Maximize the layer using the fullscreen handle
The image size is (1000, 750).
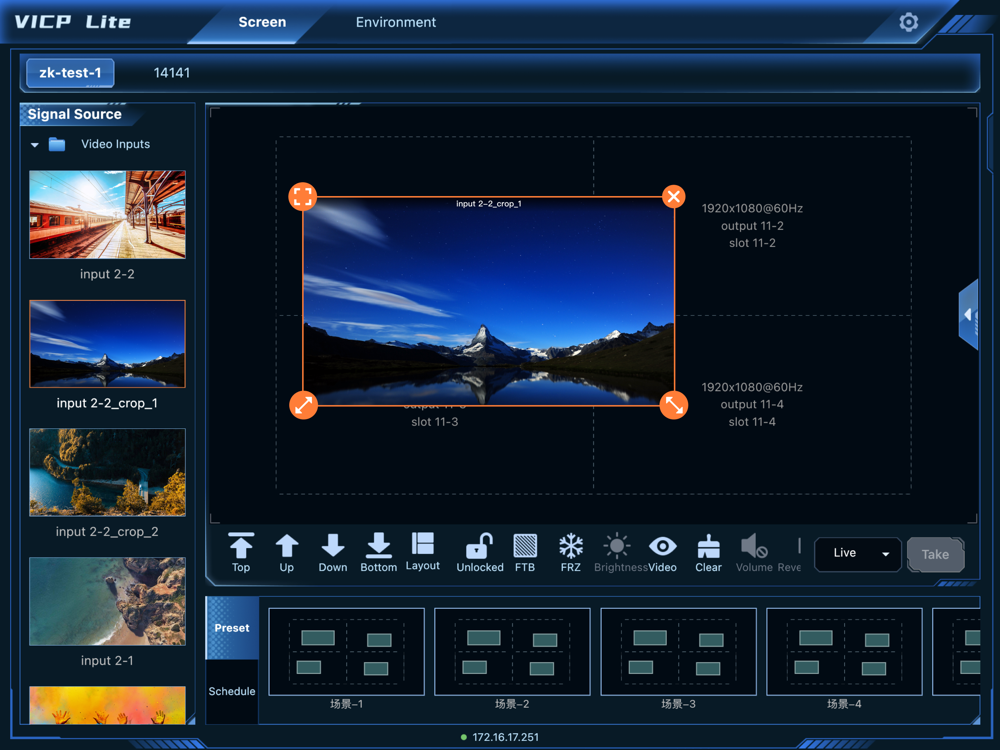tap(303, 197)
